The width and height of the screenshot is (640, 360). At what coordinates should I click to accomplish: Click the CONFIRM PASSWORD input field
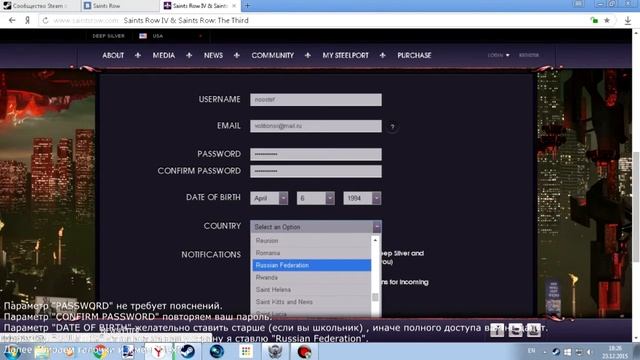coord(316,171)
